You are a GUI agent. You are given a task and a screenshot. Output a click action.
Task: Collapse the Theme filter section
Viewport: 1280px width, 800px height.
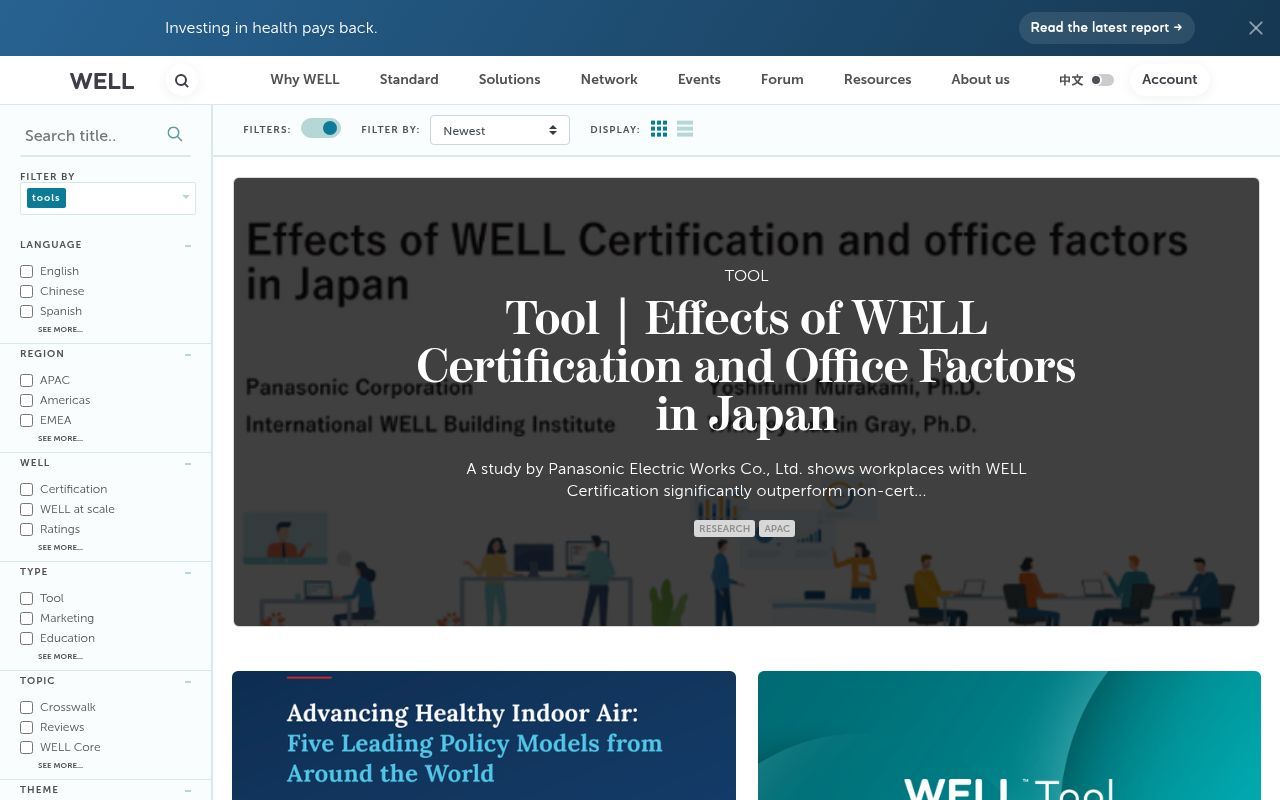tap(188, 790)
